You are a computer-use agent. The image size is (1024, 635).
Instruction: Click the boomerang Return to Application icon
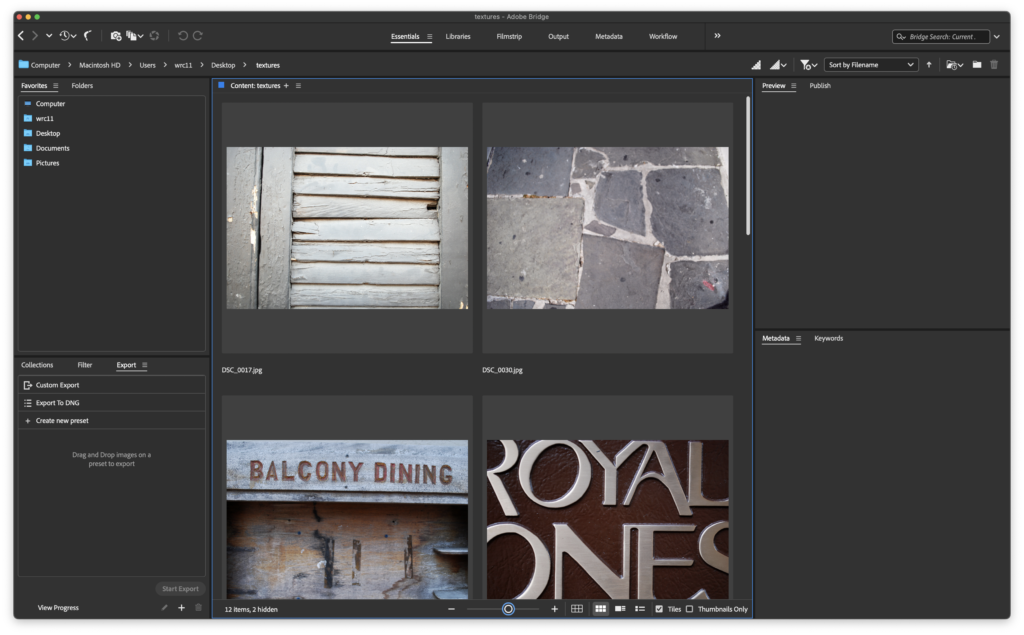pos(88,36)
